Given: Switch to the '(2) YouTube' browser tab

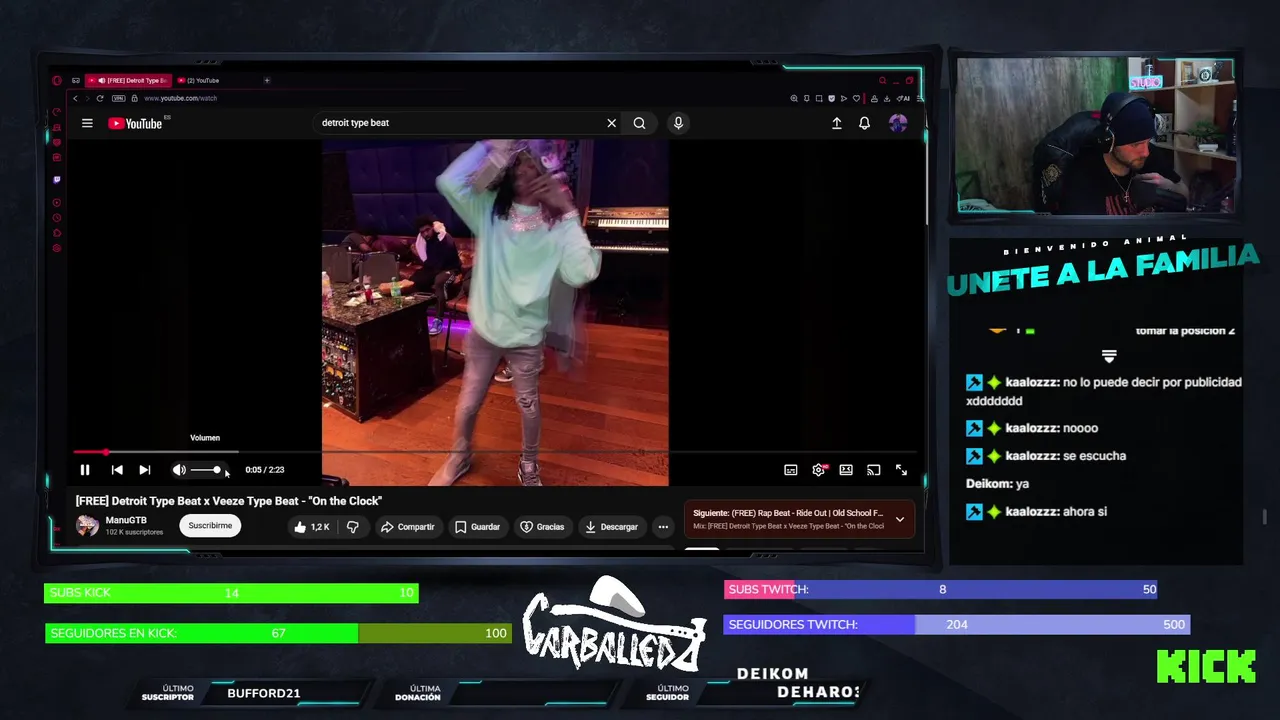Looking at the screenshot, I should (x=201, y=80).
